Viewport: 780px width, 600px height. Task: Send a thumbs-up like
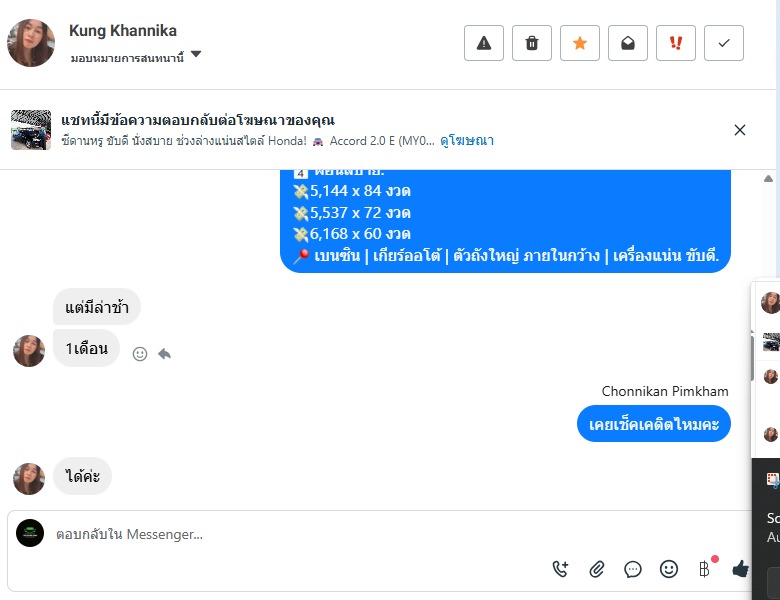click(740, 569)
